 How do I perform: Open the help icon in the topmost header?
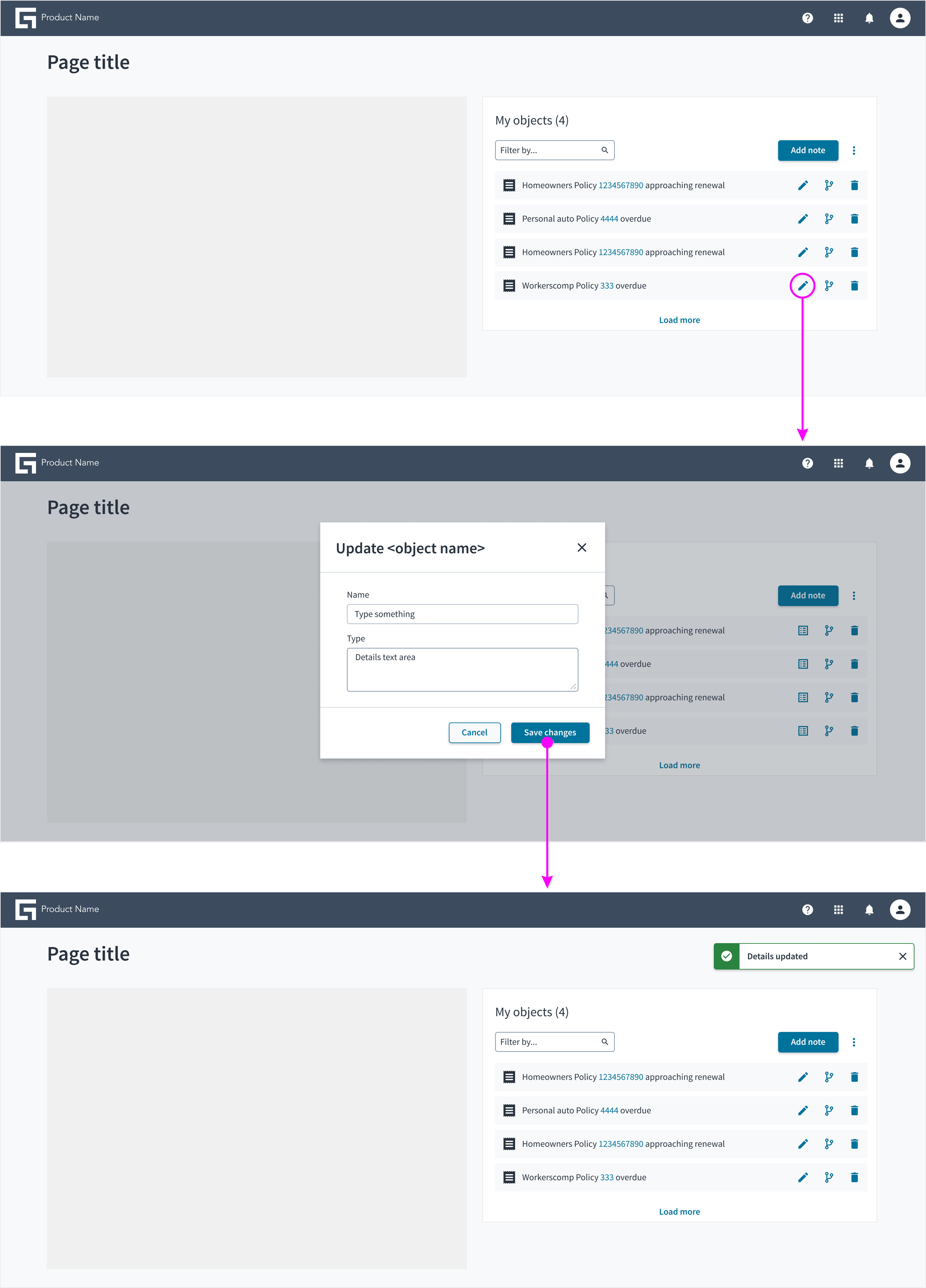[x=807, y=18]
